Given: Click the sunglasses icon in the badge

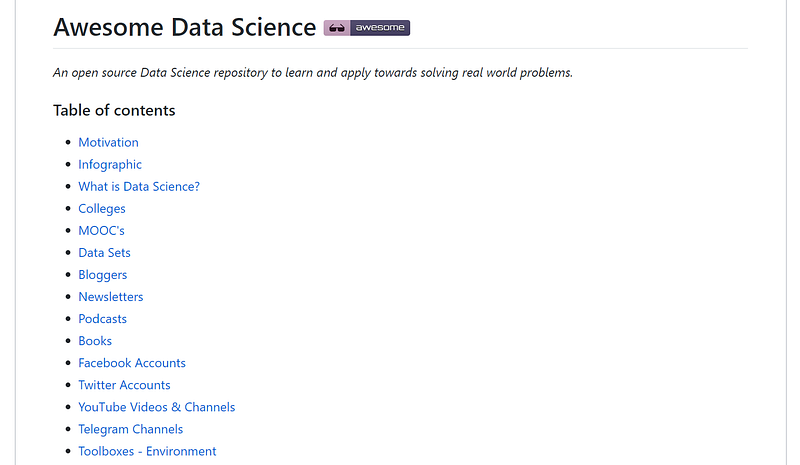Looking at the screenshot, I should click(336, 28).
